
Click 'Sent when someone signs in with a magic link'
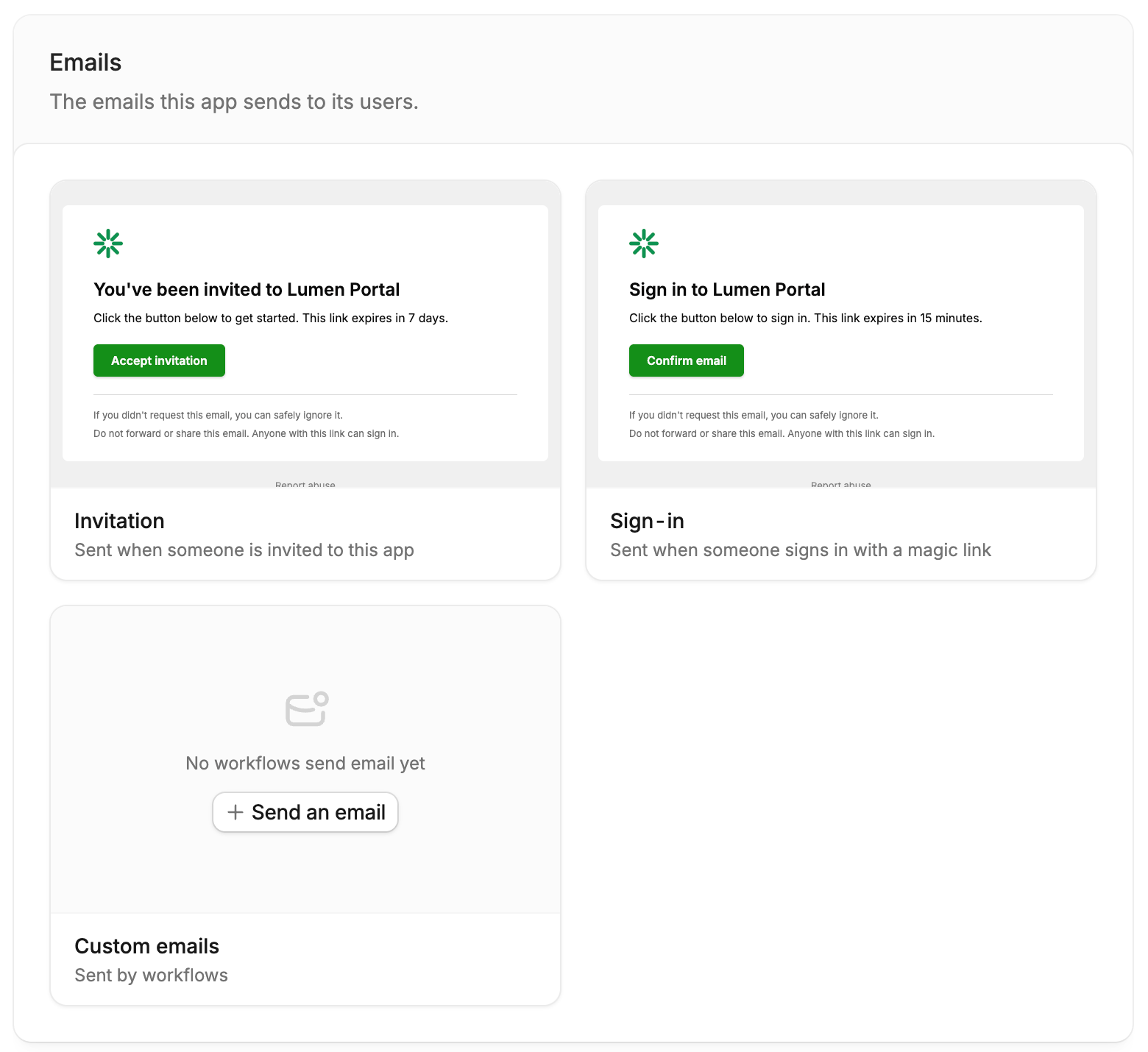click(801, 550)
